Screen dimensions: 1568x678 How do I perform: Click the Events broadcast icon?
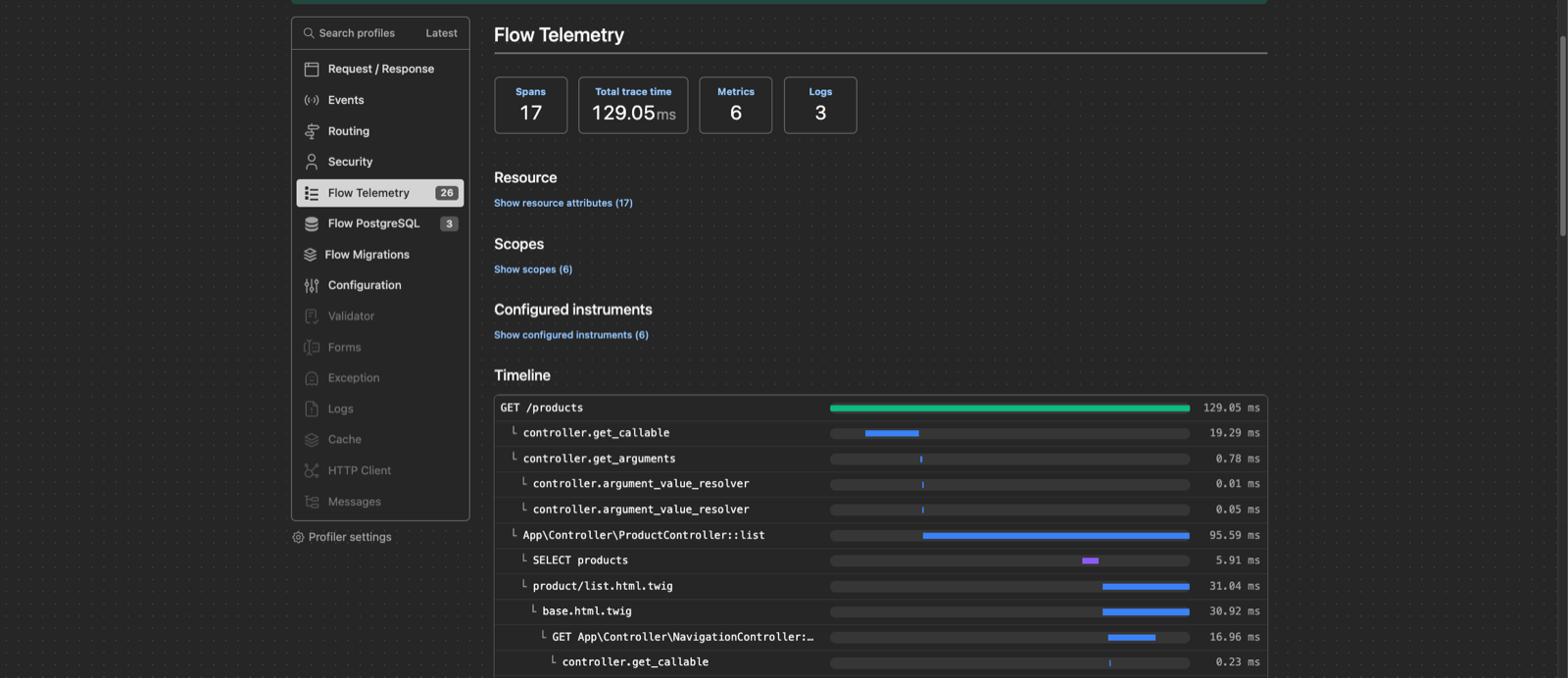tap(312, 100)
